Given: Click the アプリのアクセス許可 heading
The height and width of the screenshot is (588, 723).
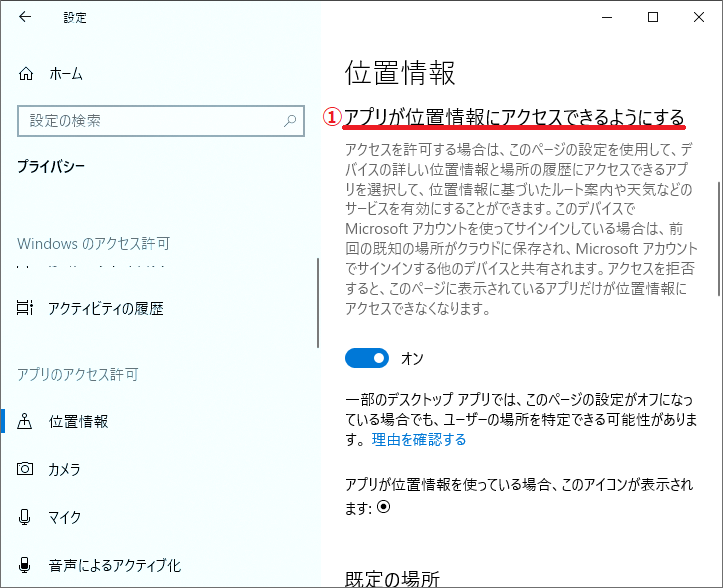Looking at the screenshot, I should click(x=78, y=374).
